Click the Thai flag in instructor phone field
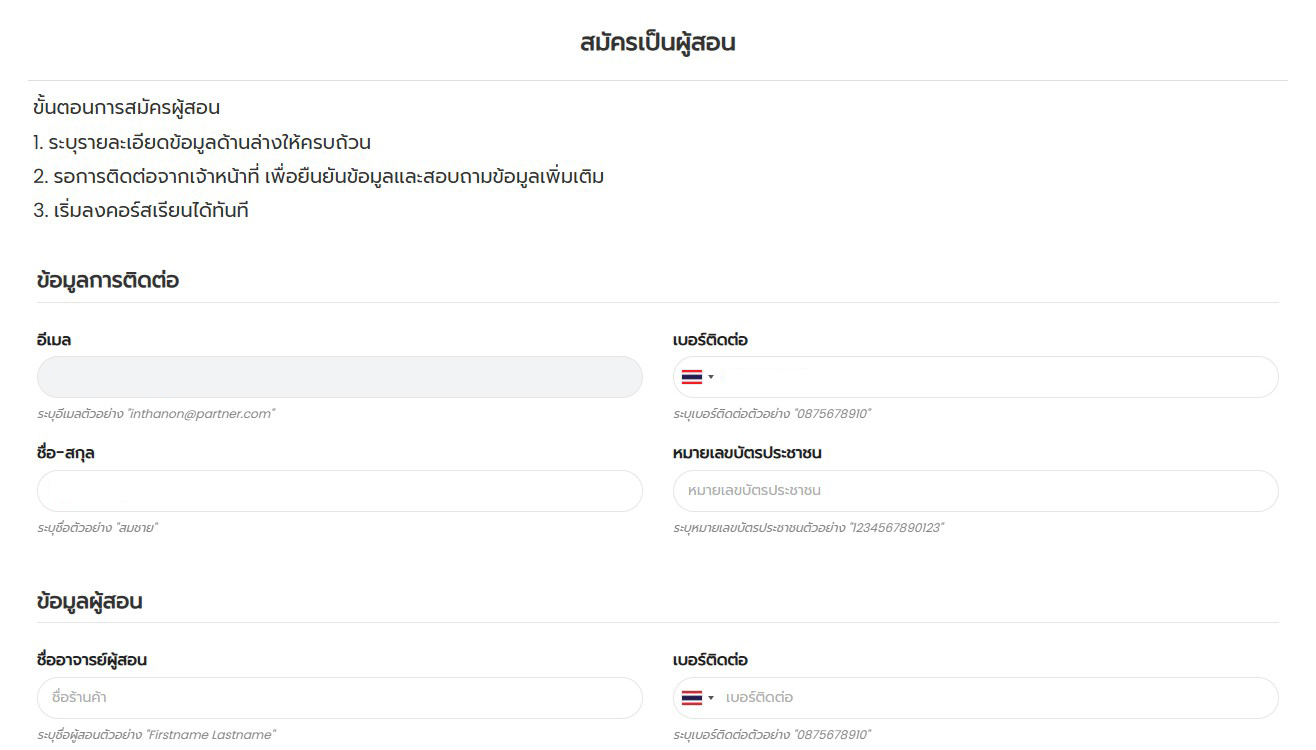This screenshot has width=1316, height=750. [x=691, y=698]
